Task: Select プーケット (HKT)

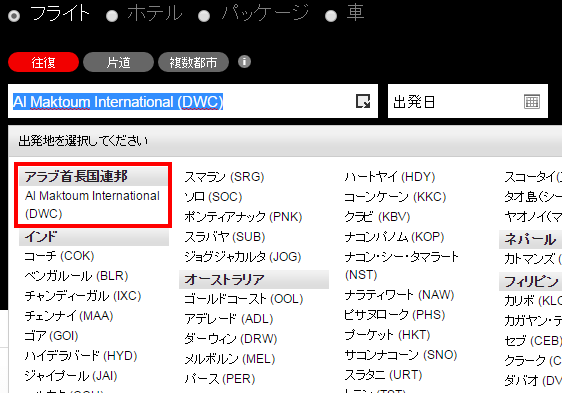Action: [387, 335]
